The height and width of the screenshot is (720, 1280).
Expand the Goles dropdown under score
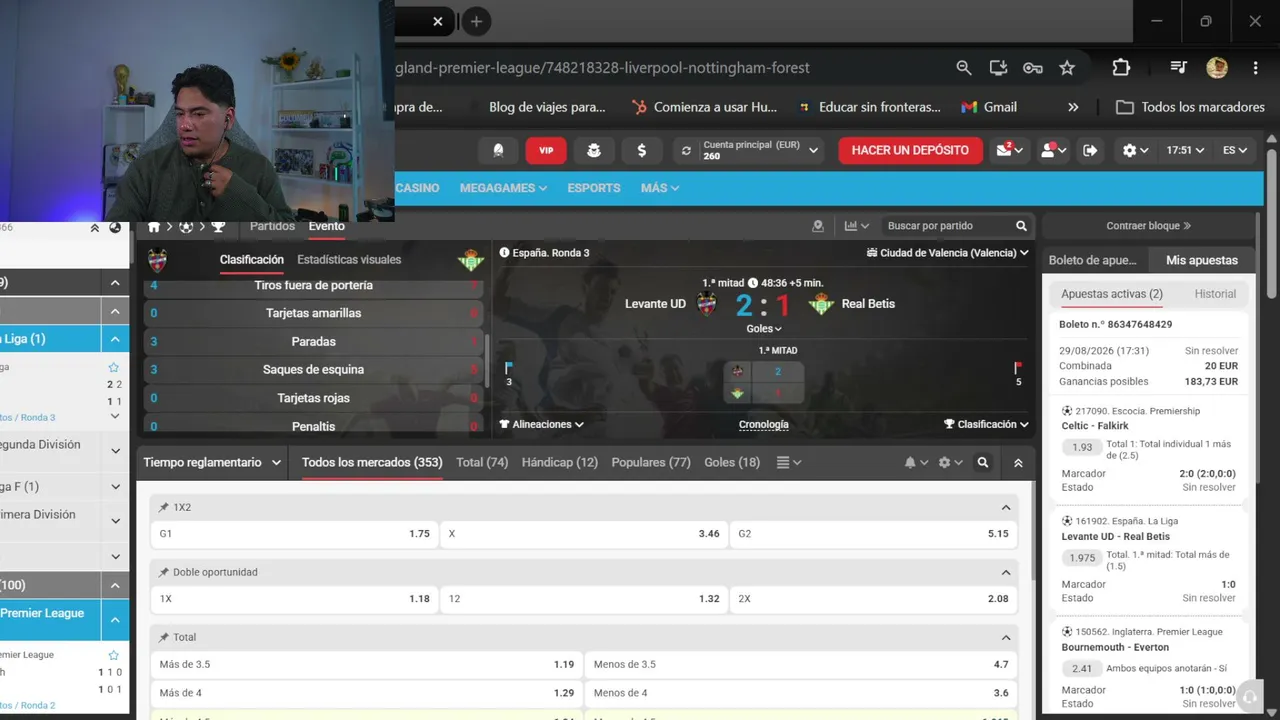click(x=764, y=328)
